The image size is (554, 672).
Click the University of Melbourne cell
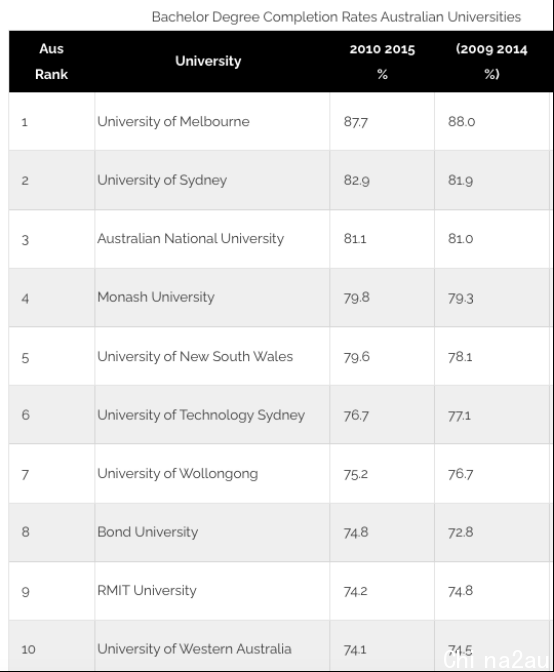point(173,121)
